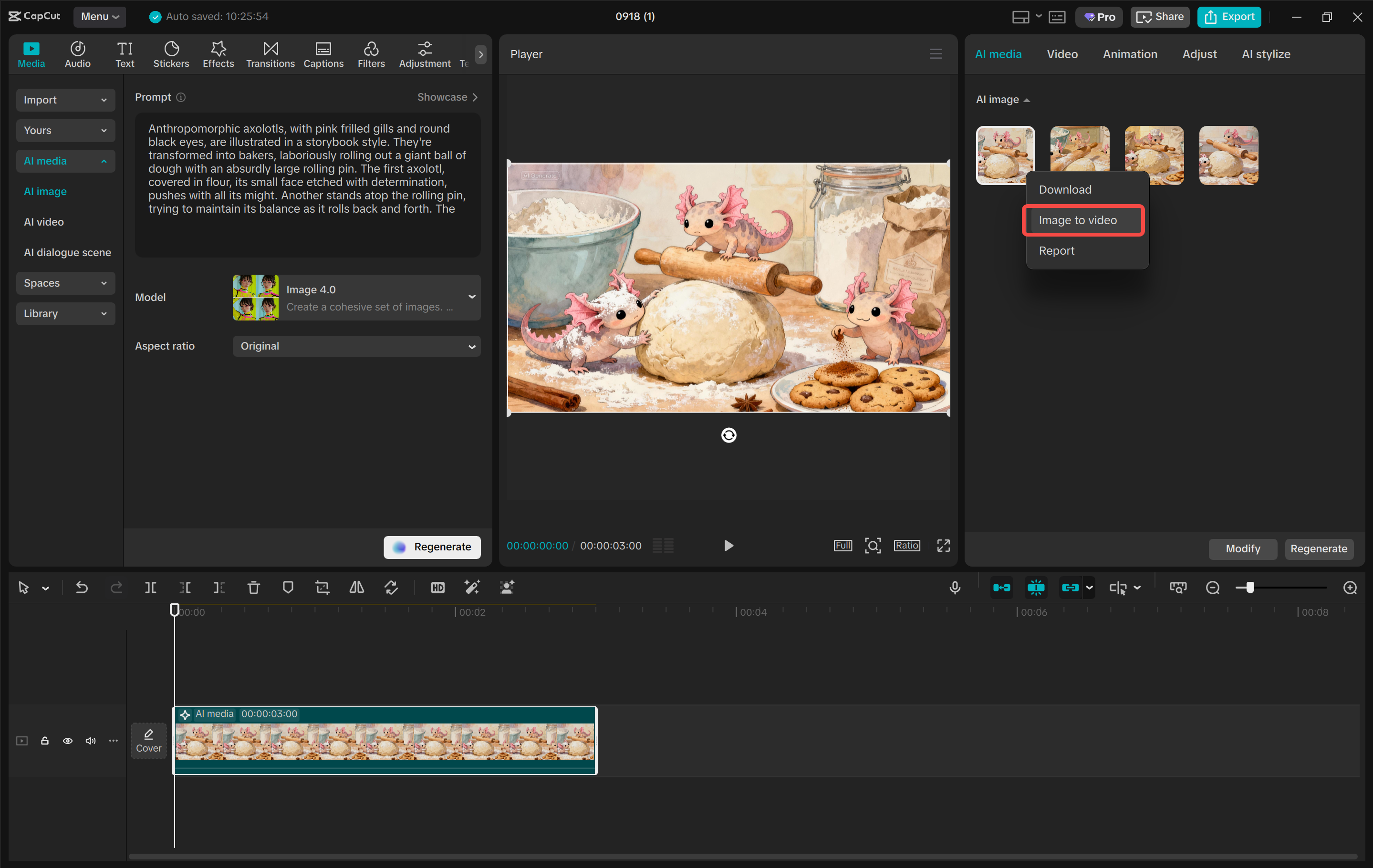Open Showcase next to the Prompt heading
1373x868 pixels.
447,97
